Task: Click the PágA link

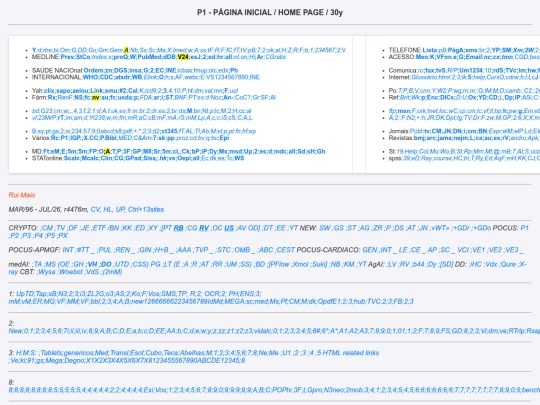Action: [455, 50]
